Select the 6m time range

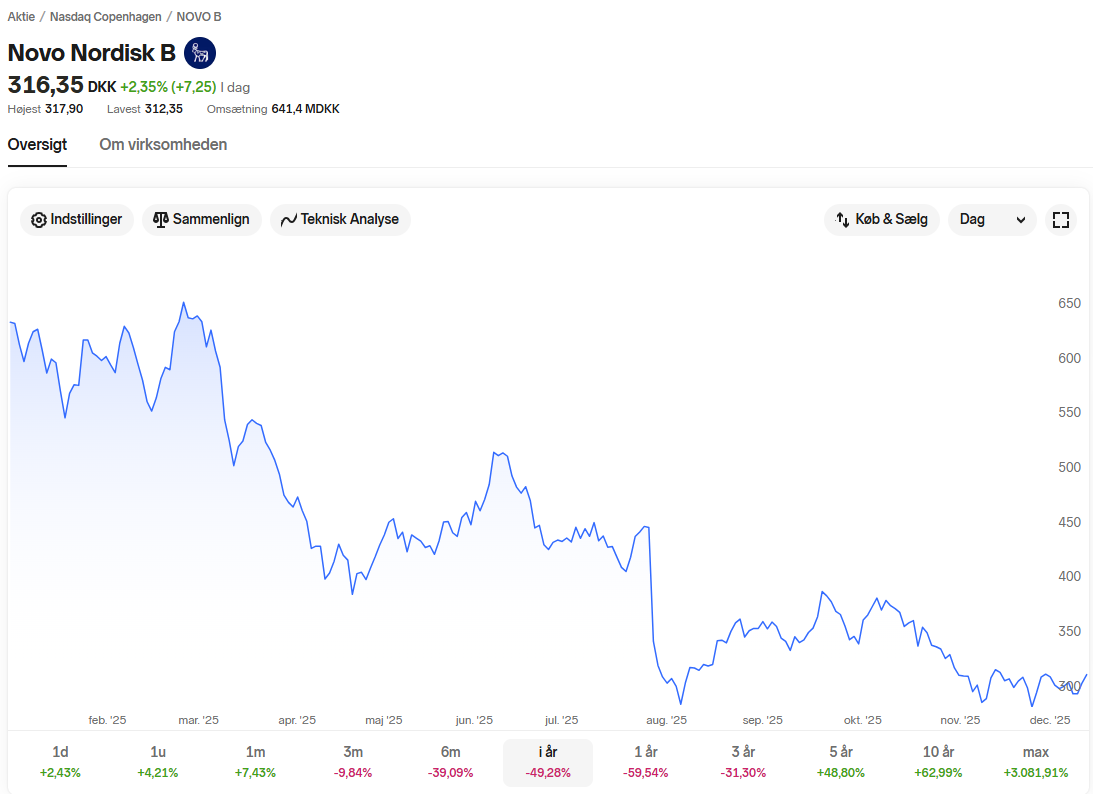450,762
